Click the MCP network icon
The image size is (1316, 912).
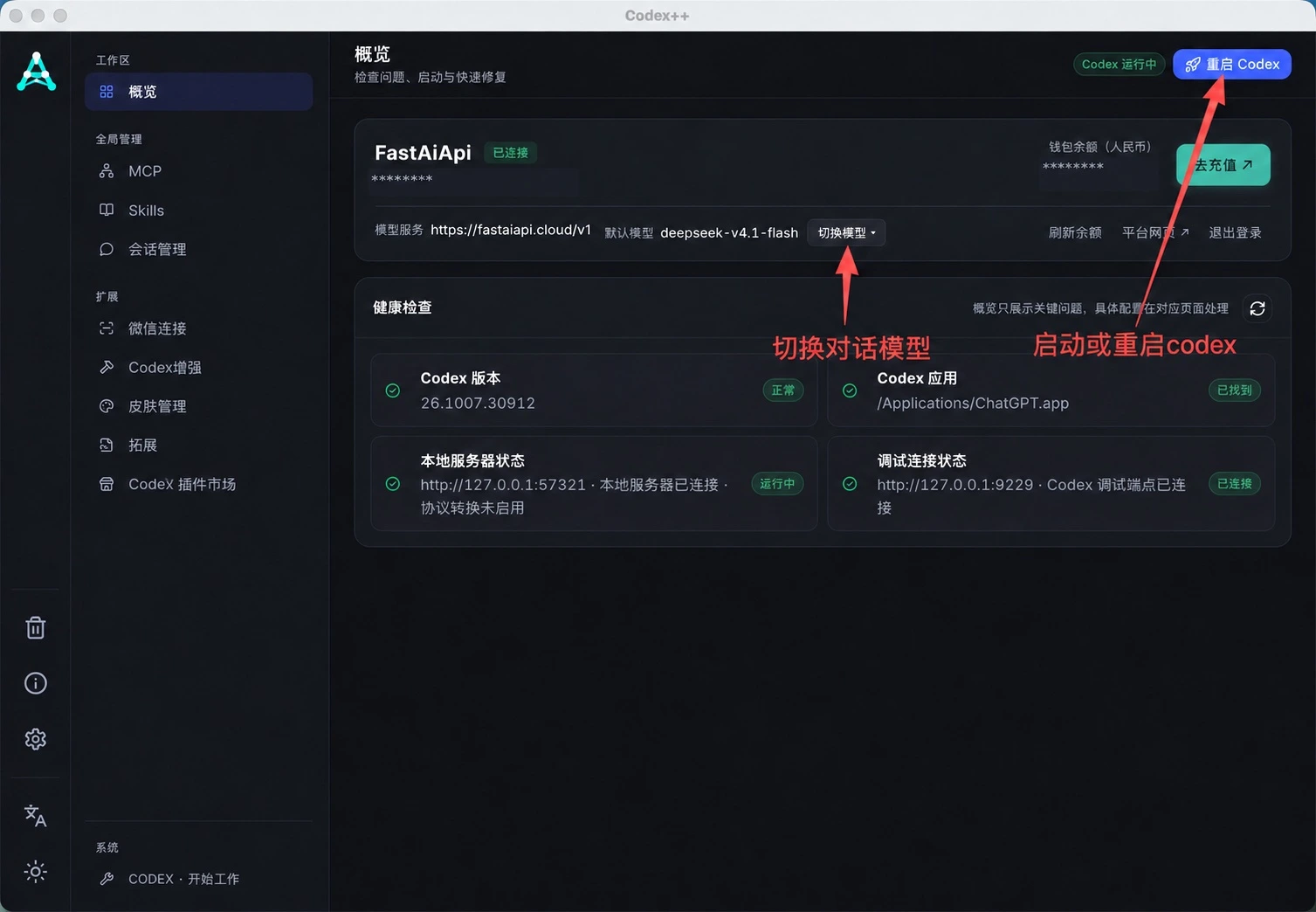[x=107, y=171]
